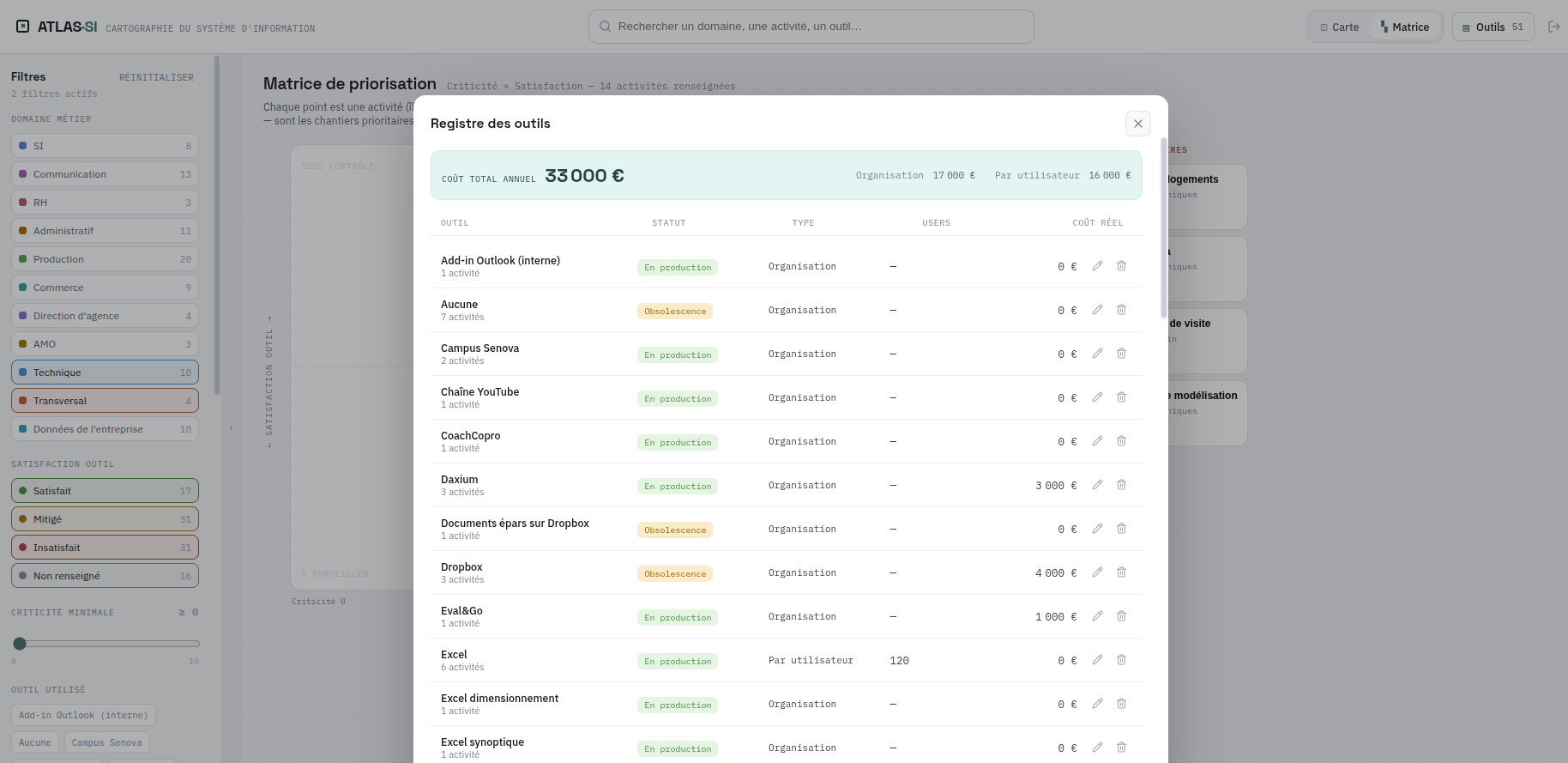Edit the CoachCopro tool
This screenshot has width=1568, height=763.
point(1097,441)
